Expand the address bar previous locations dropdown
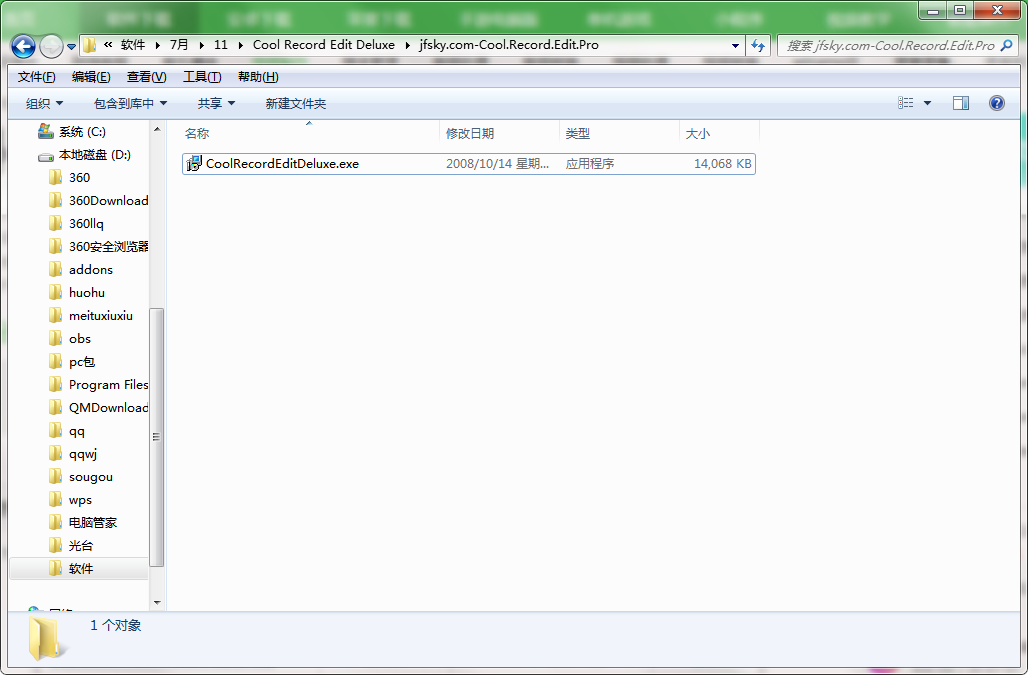1028x675 pixels. click(x=735, y=45)
